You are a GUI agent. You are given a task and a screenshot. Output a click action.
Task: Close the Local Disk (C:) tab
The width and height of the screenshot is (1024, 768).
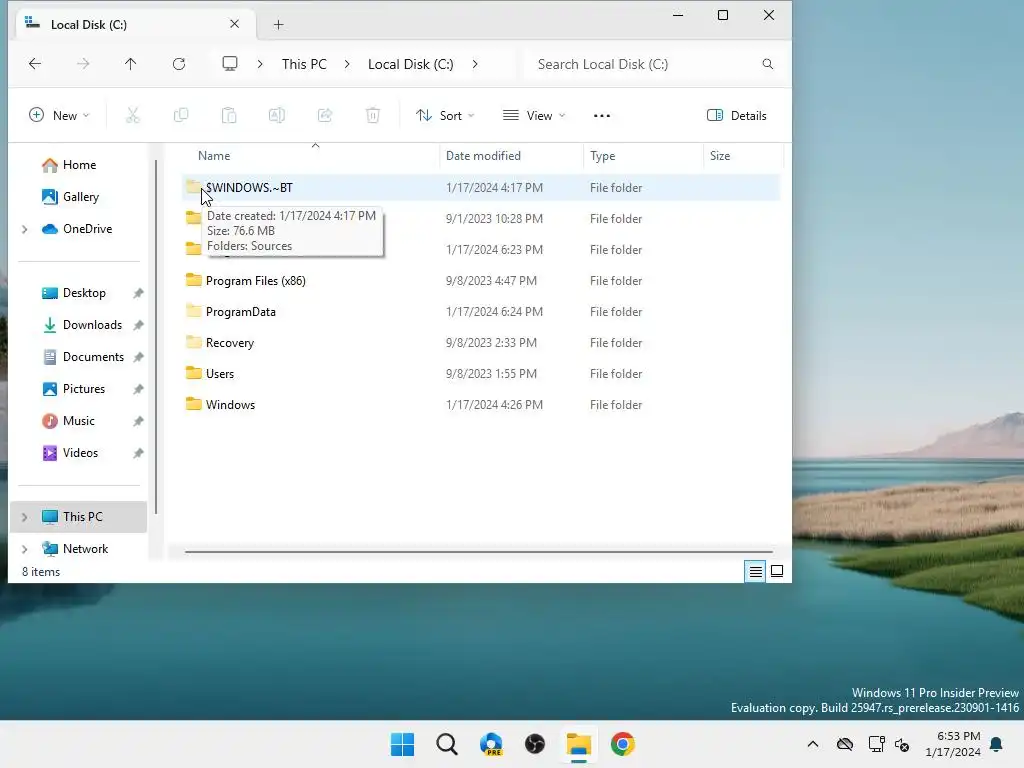(x=234, y=24)
